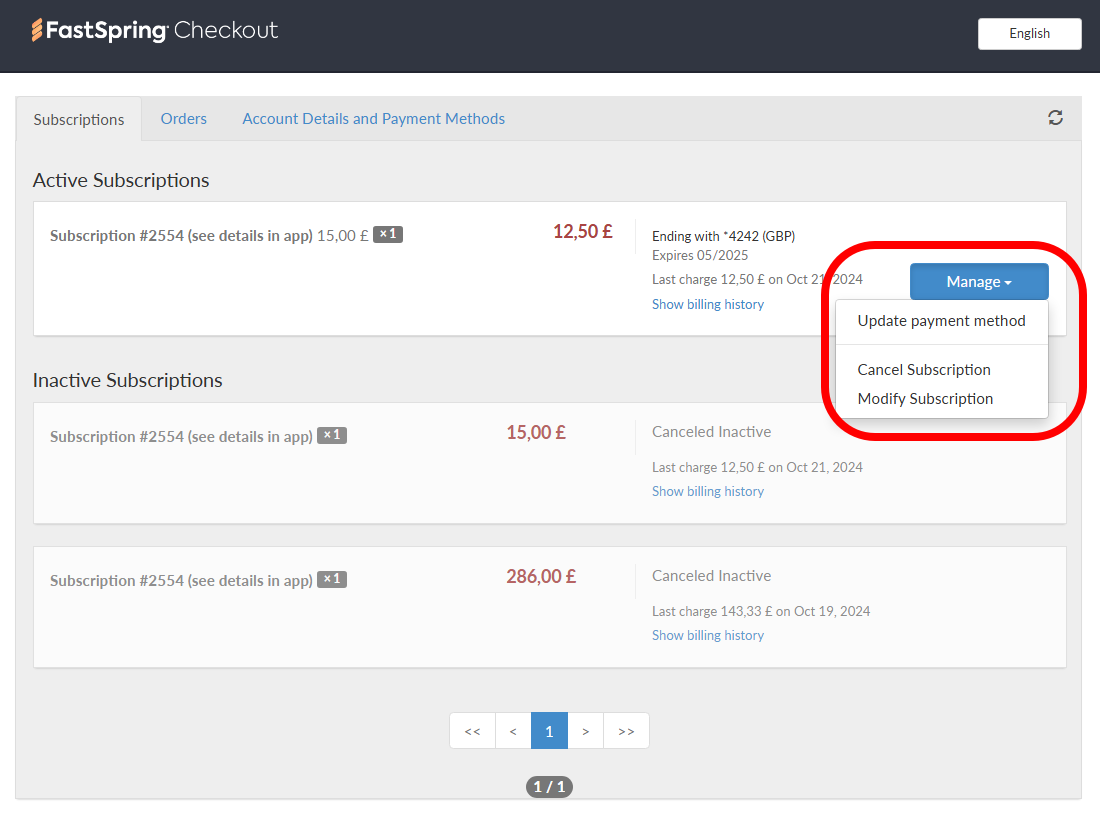Viewport: 1100px width, 814px height.
Task: Show billing history for the active subscription
Action: (x=707, y=303)
